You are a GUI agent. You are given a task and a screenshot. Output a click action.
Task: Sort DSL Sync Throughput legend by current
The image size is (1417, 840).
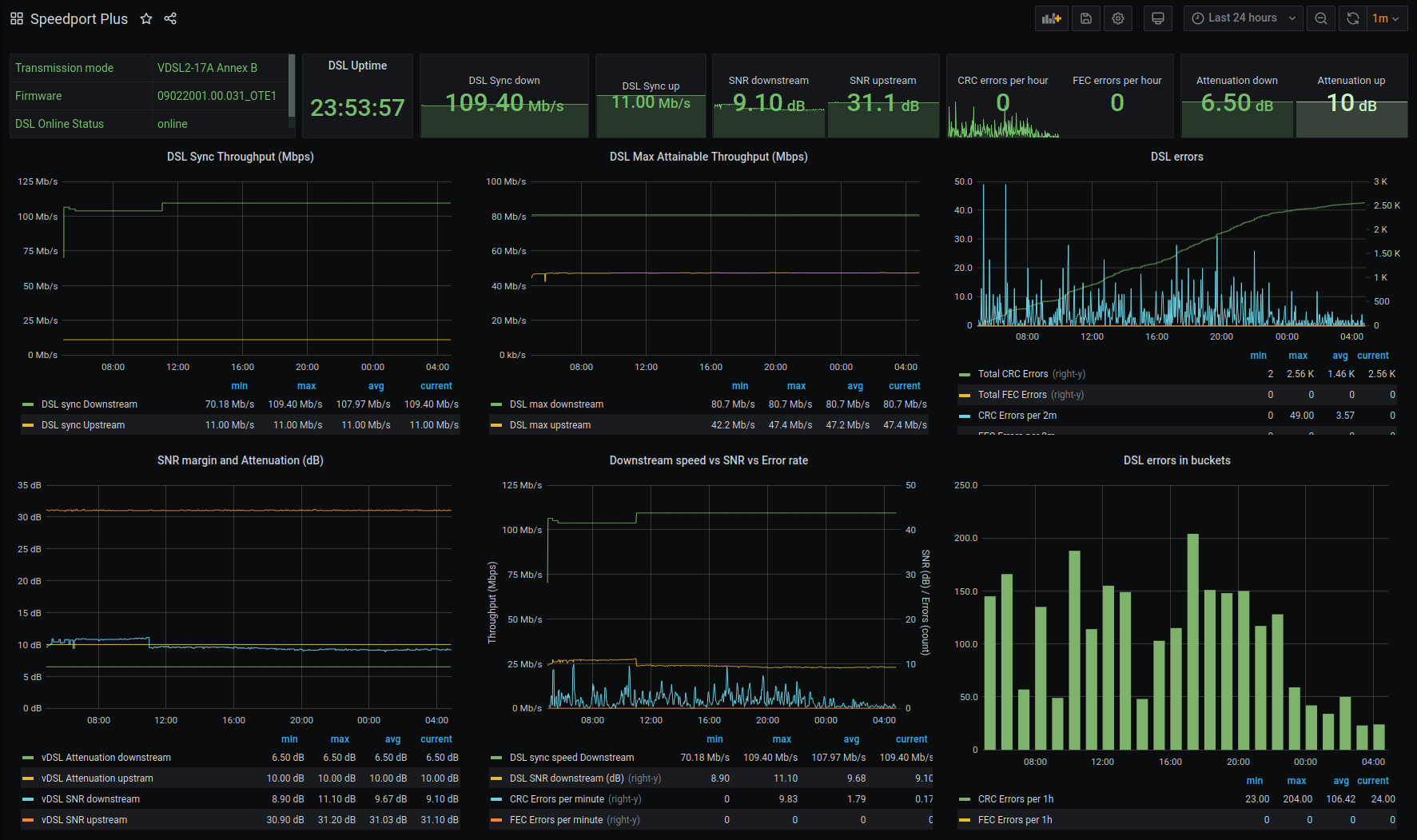tap(436, 386)
